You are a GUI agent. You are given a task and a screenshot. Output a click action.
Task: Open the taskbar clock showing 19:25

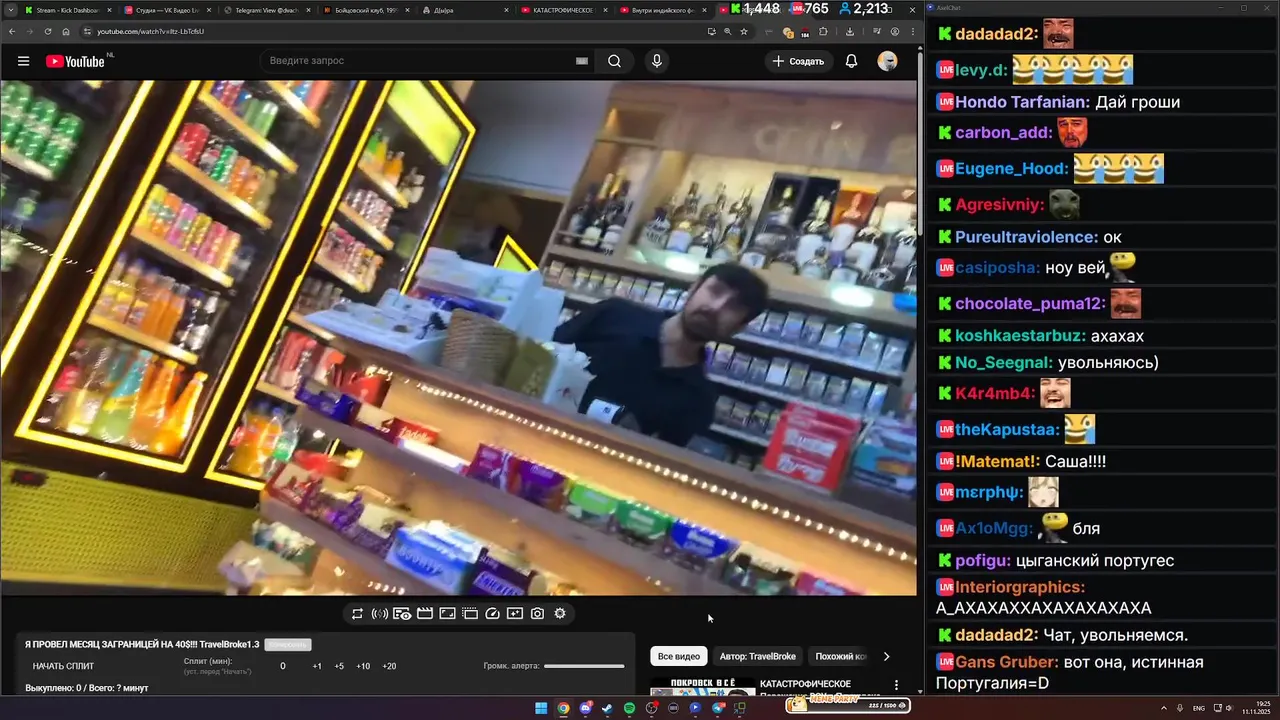point(1256,708)
